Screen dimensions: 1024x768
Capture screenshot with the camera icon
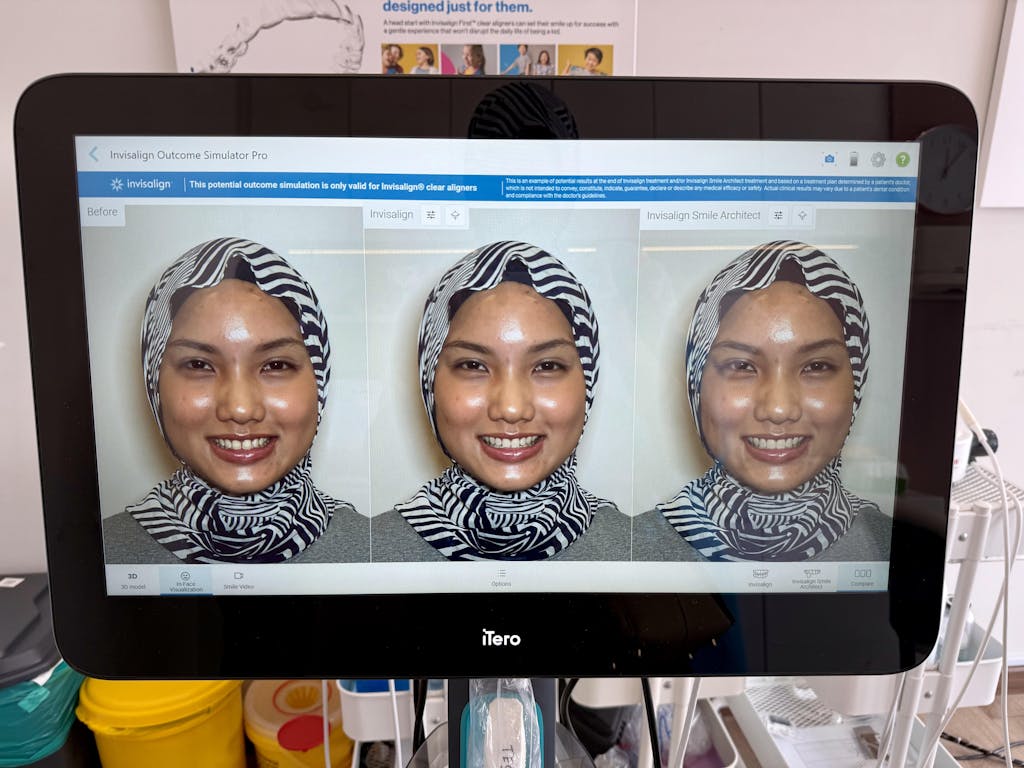829,159
